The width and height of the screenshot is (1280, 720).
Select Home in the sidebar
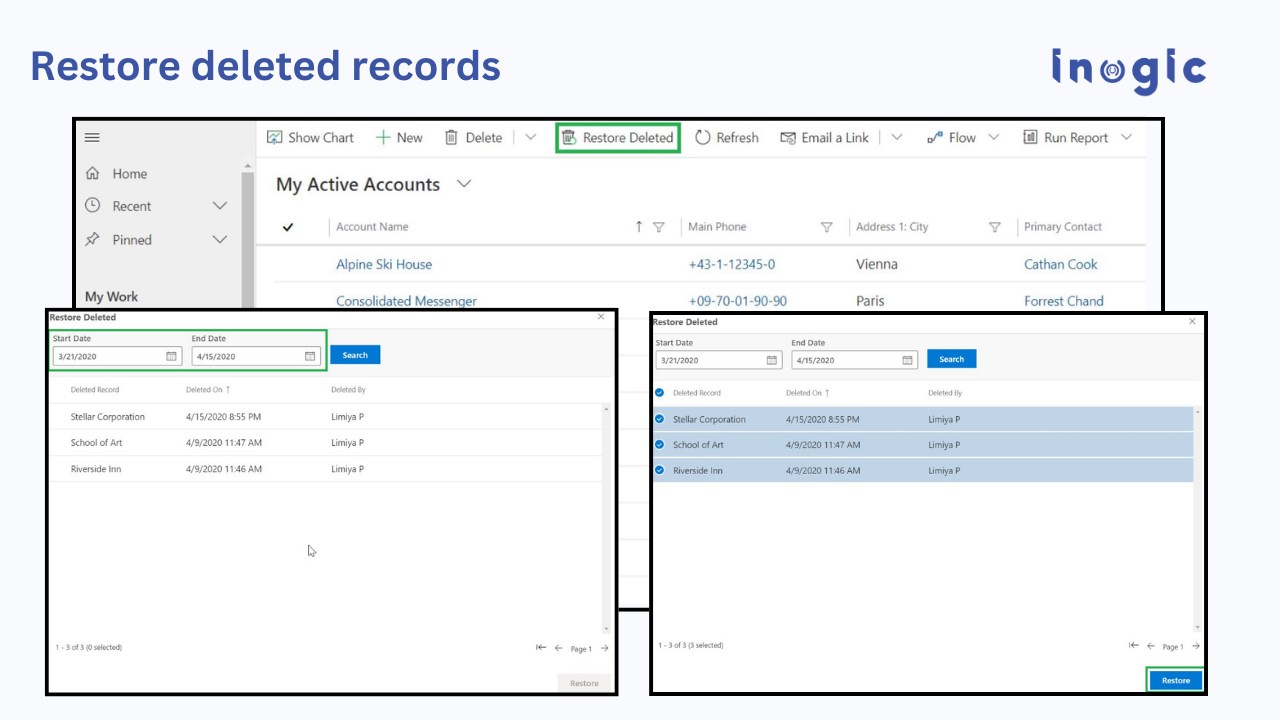pyautogui.click(x=129, y=174)
